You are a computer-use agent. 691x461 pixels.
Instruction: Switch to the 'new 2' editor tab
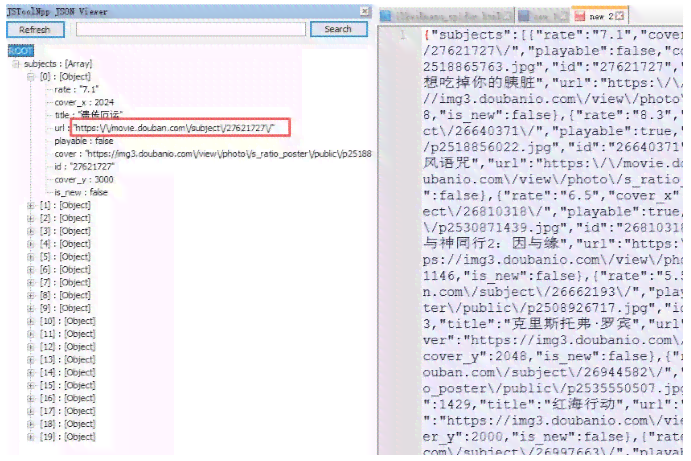(x=599, y=16)
